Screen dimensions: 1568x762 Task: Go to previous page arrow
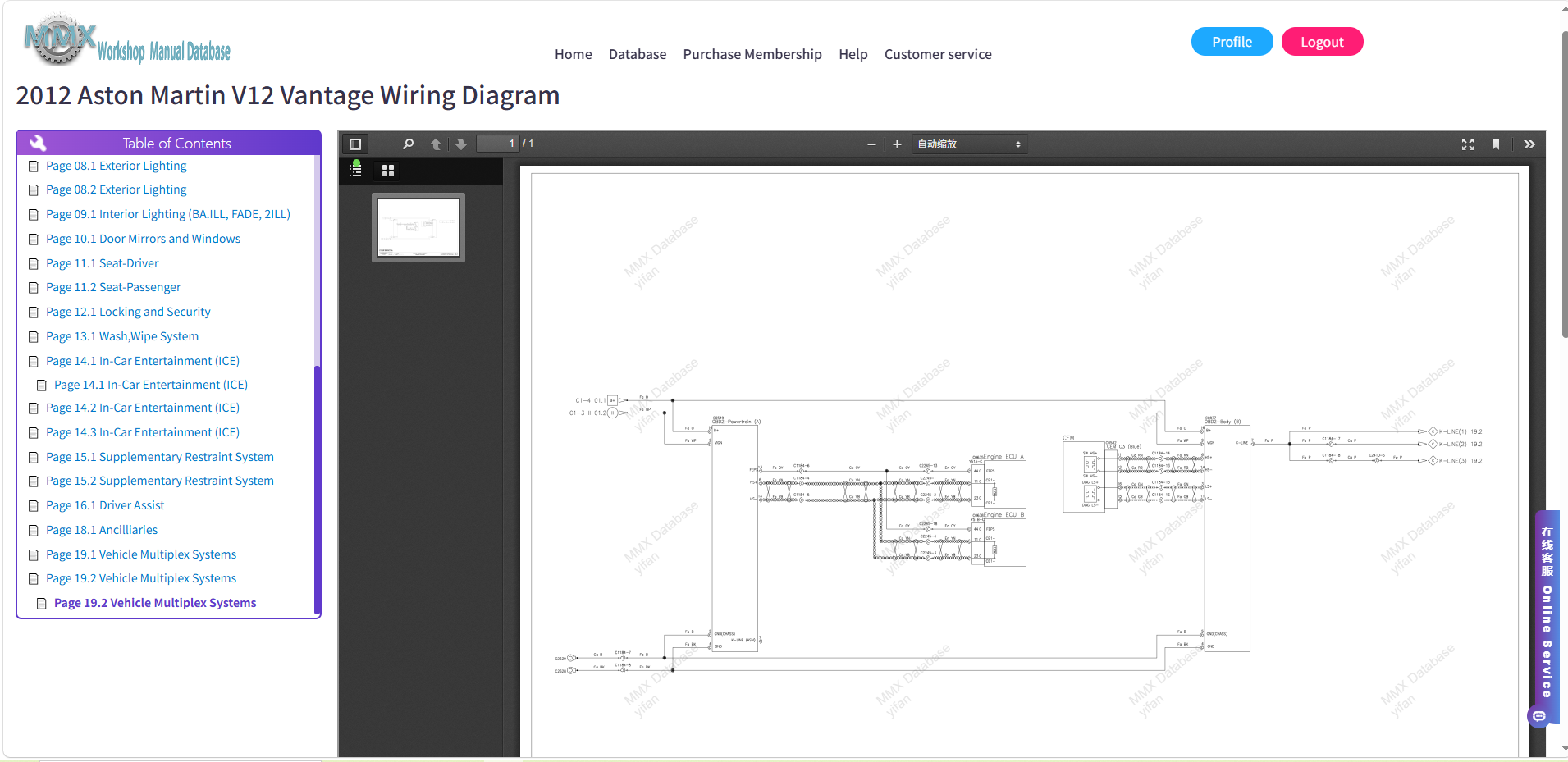pos(436,144)
